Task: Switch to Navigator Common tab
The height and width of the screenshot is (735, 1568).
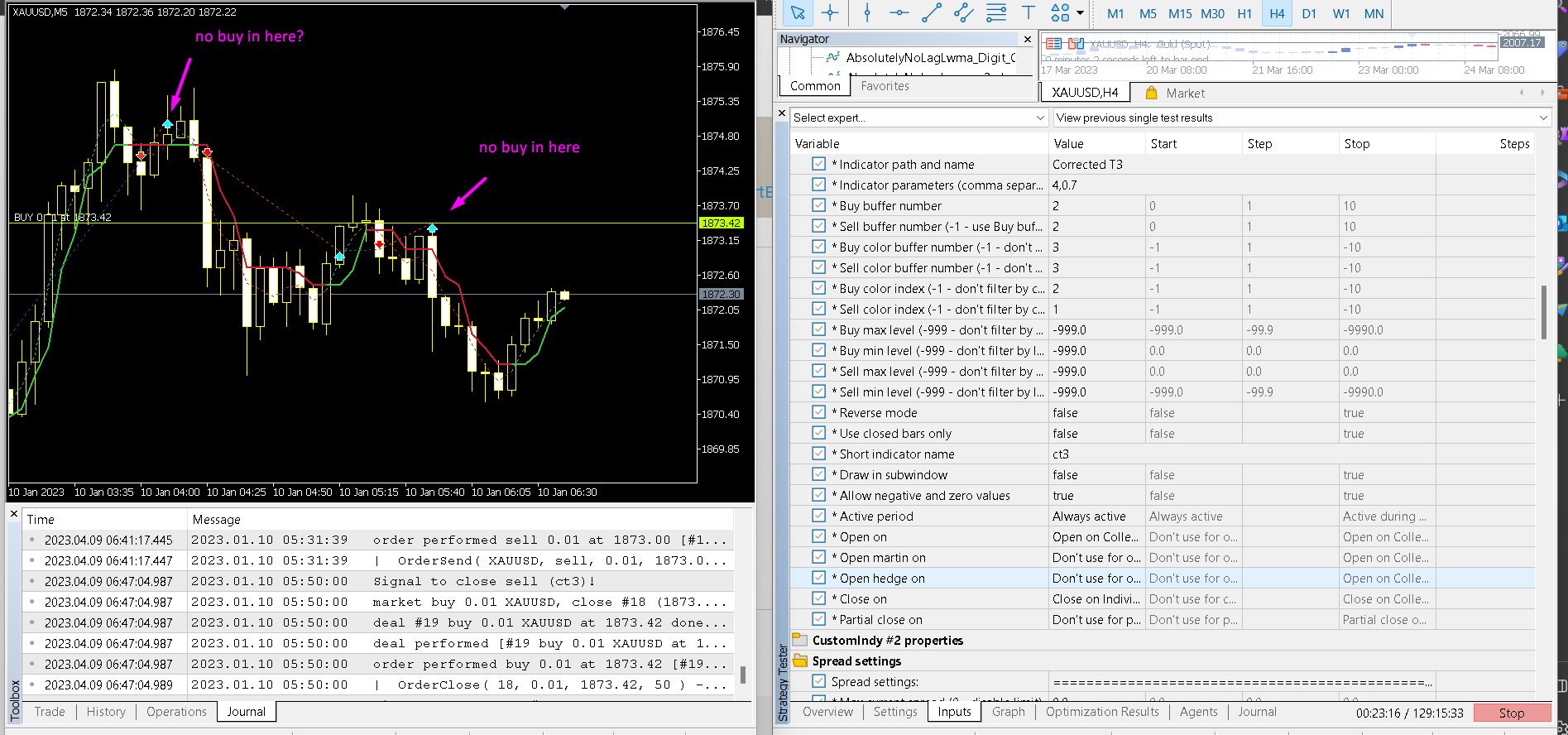Action: [x=815, y=86]
